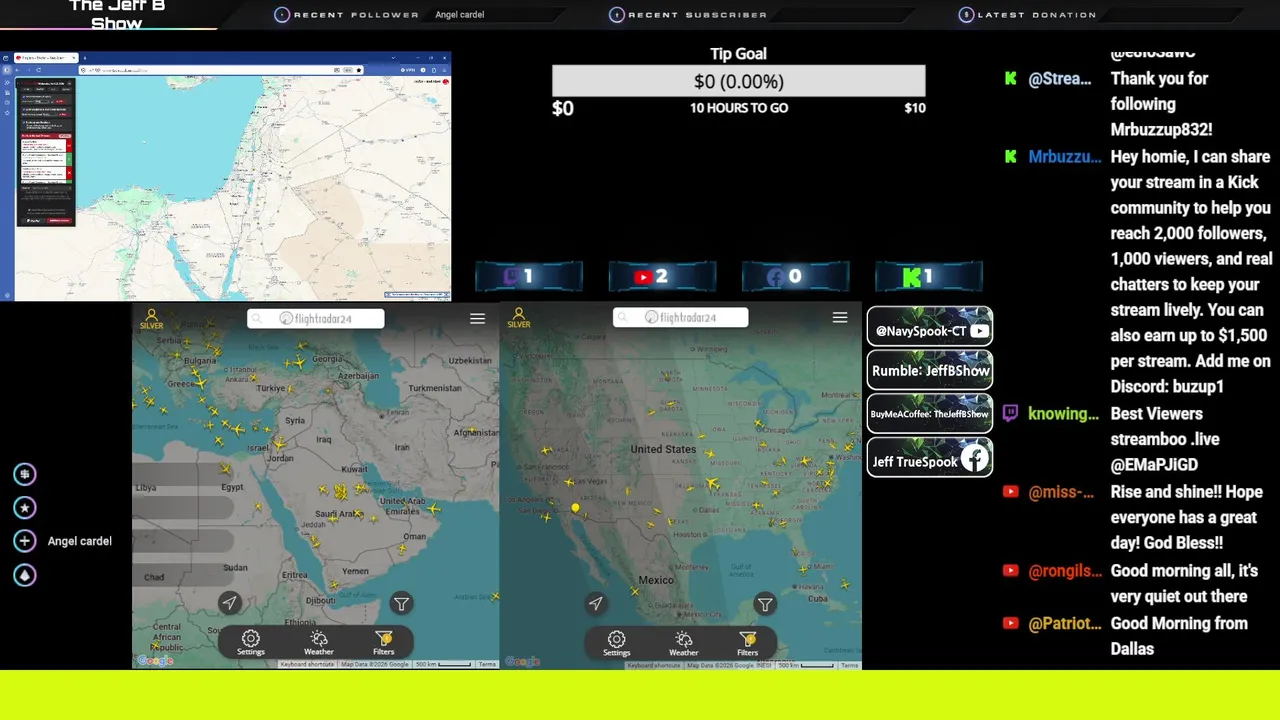Viewport: 1280px width, 720px height.
Task: Select Mrbuzzu... username in chat
Action: [1065, 157]
